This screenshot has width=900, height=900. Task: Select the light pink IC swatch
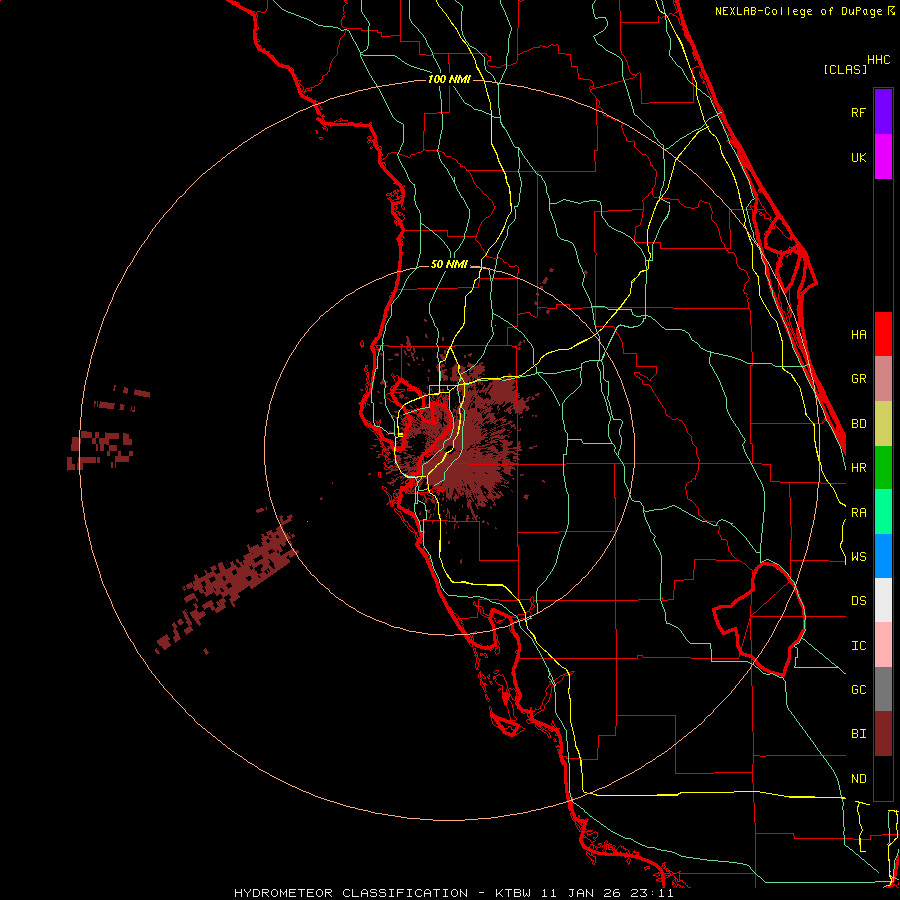883,645
